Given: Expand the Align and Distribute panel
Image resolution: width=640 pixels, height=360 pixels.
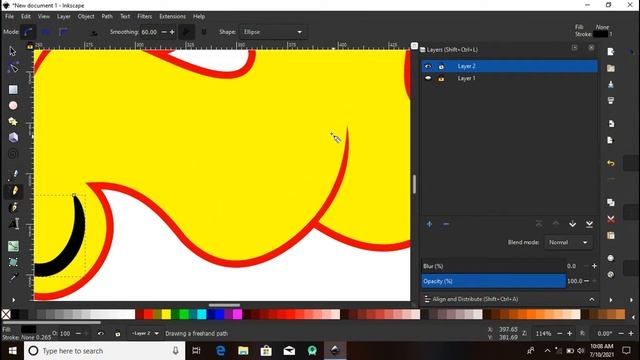Looking at the screenshot, I should (x=591, y=300).
